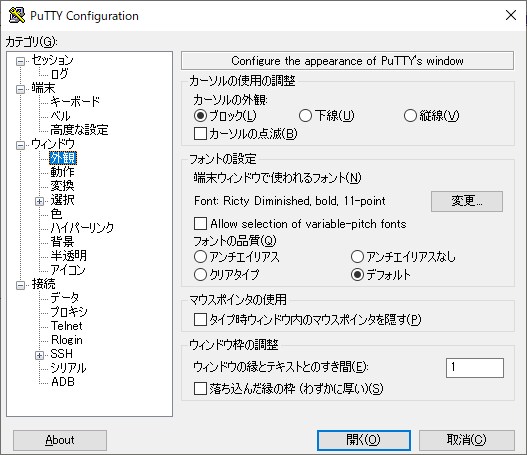Check Allow selection of variable-pitch fonts

click(200, 223)
